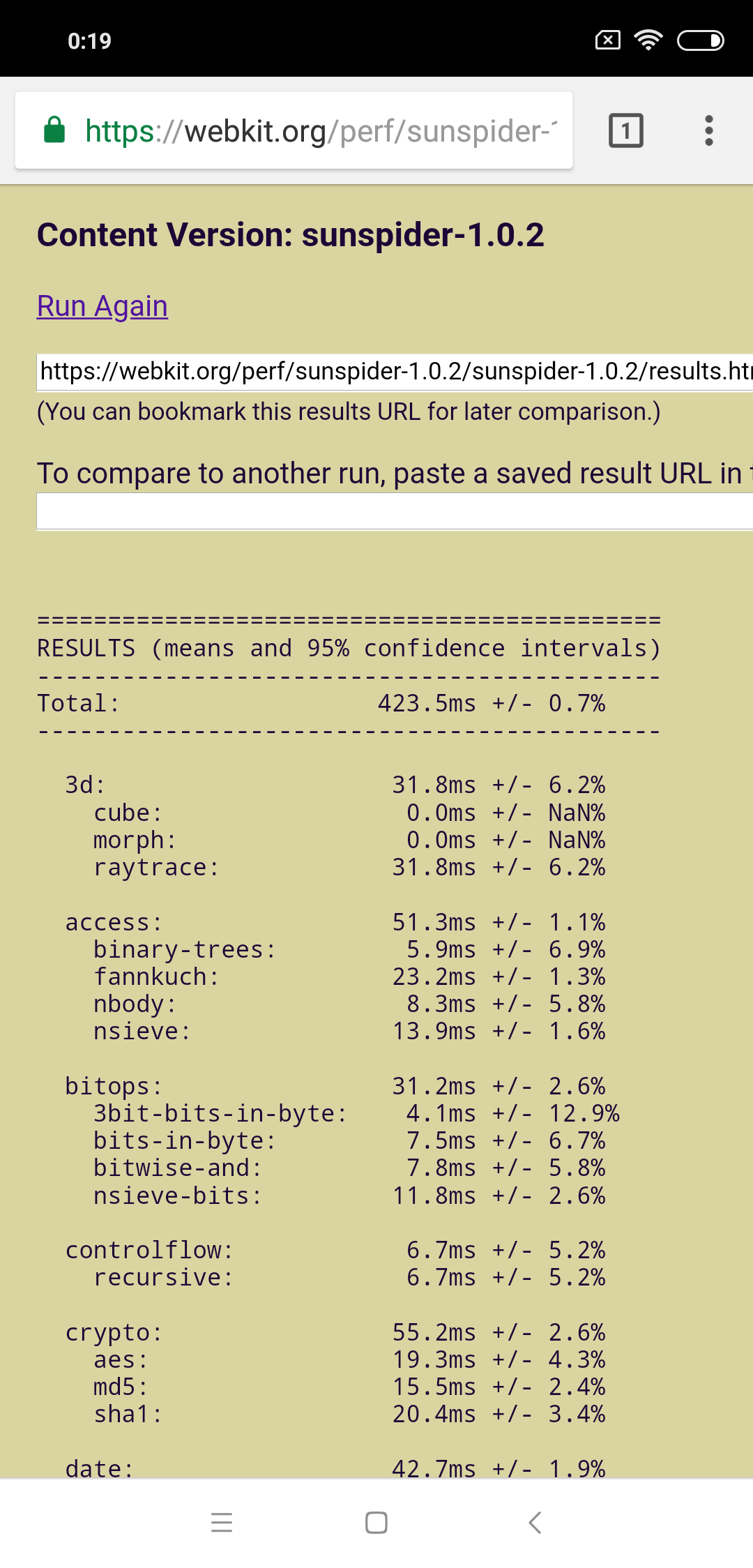Tap the Total 423.5ms result line
Image resolution: width=753 pixels, height=1568 pixels.
click(x=321, y=703)
